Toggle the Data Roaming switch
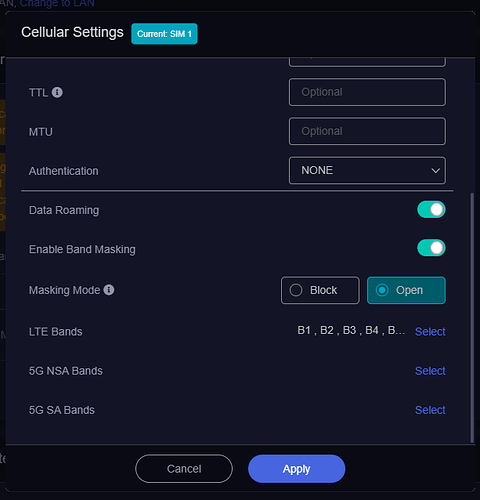The width and height of the screenshot is (480, 500). [x=431, y=210]
